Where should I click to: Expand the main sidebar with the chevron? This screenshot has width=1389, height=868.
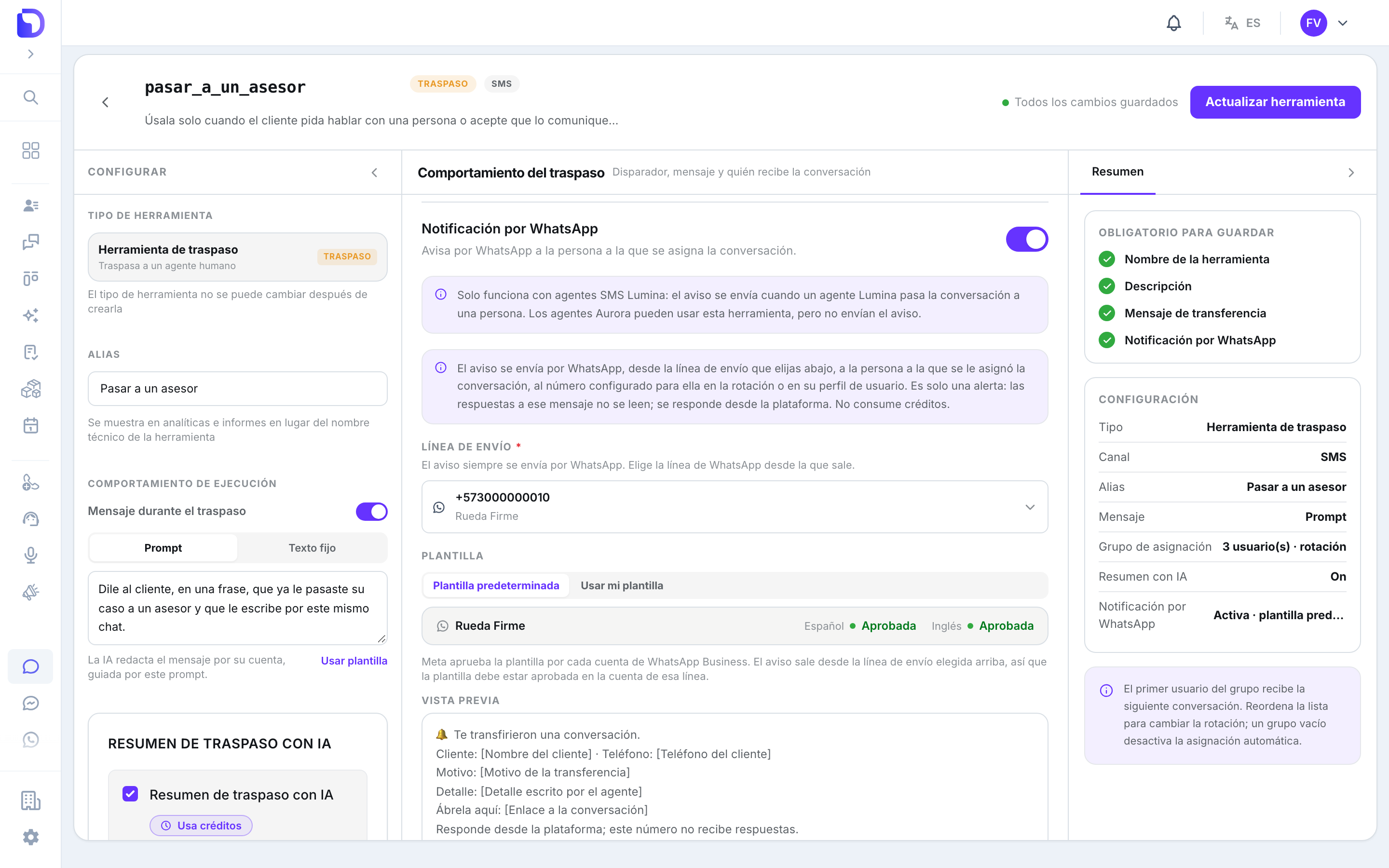30,54
